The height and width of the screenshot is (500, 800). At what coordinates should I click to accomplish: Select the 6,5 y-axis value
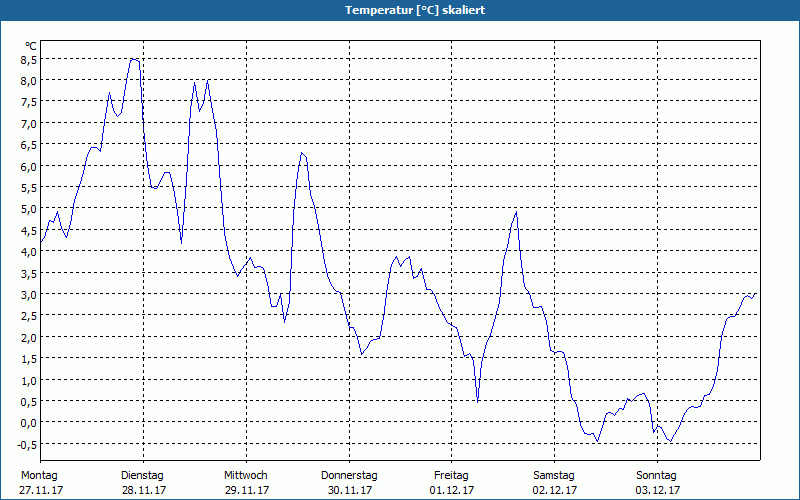(x=28, y=145)
